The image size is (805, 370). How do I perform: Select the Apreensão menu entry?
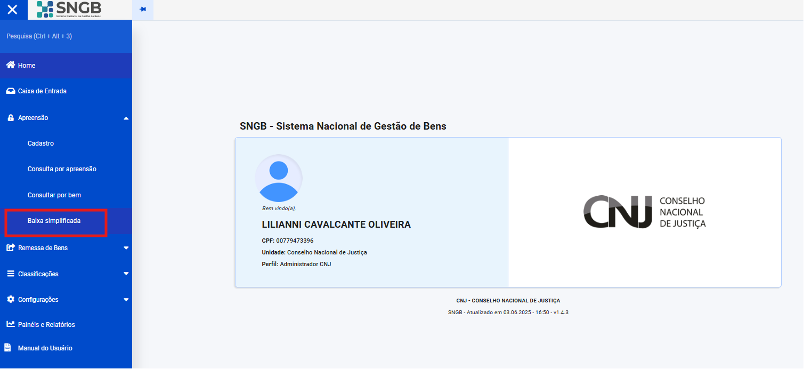(66, 118)
